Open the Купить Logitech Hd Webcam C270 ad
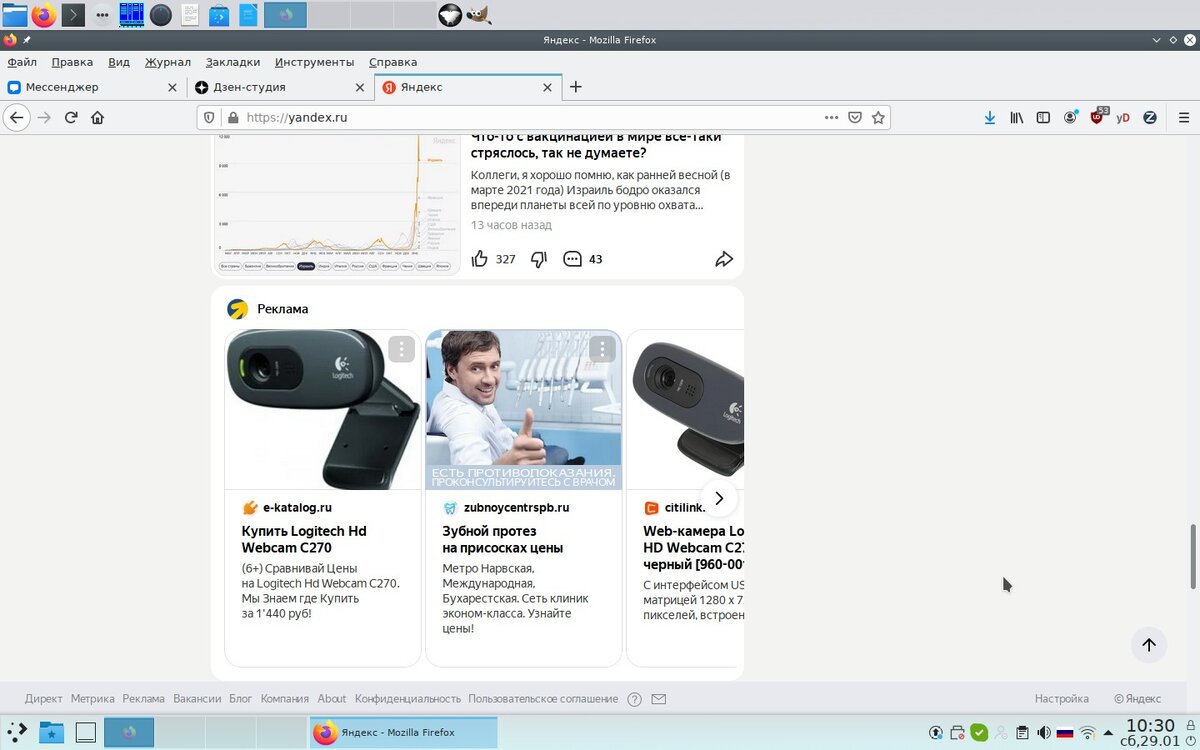 [x=304, y=539]
